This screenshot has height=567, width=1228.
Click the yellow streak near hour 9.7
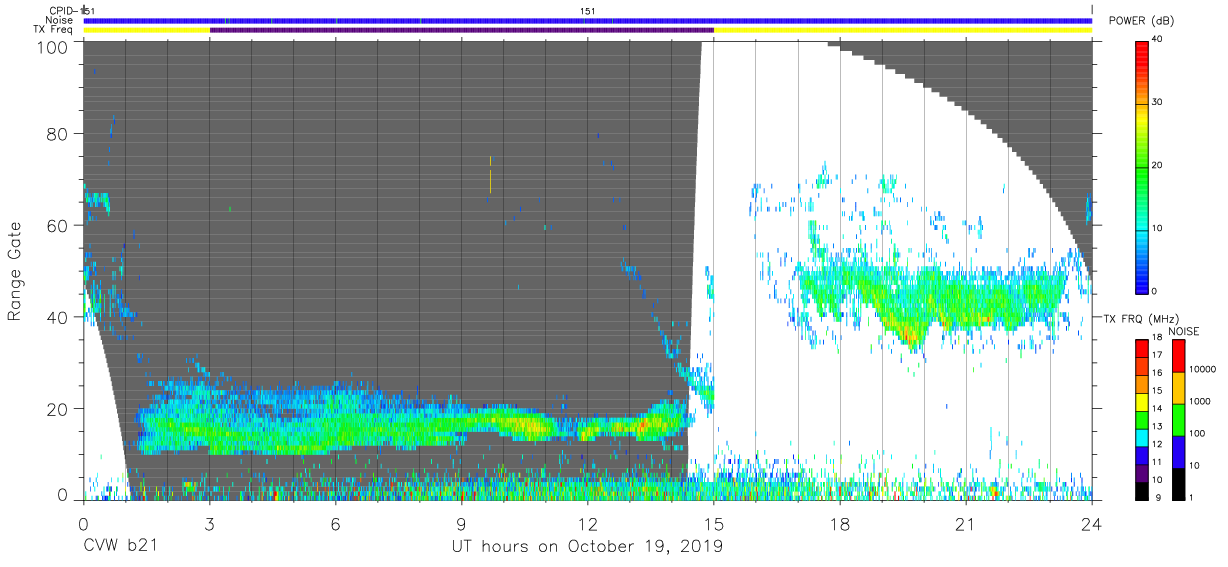tap(491, 175)
